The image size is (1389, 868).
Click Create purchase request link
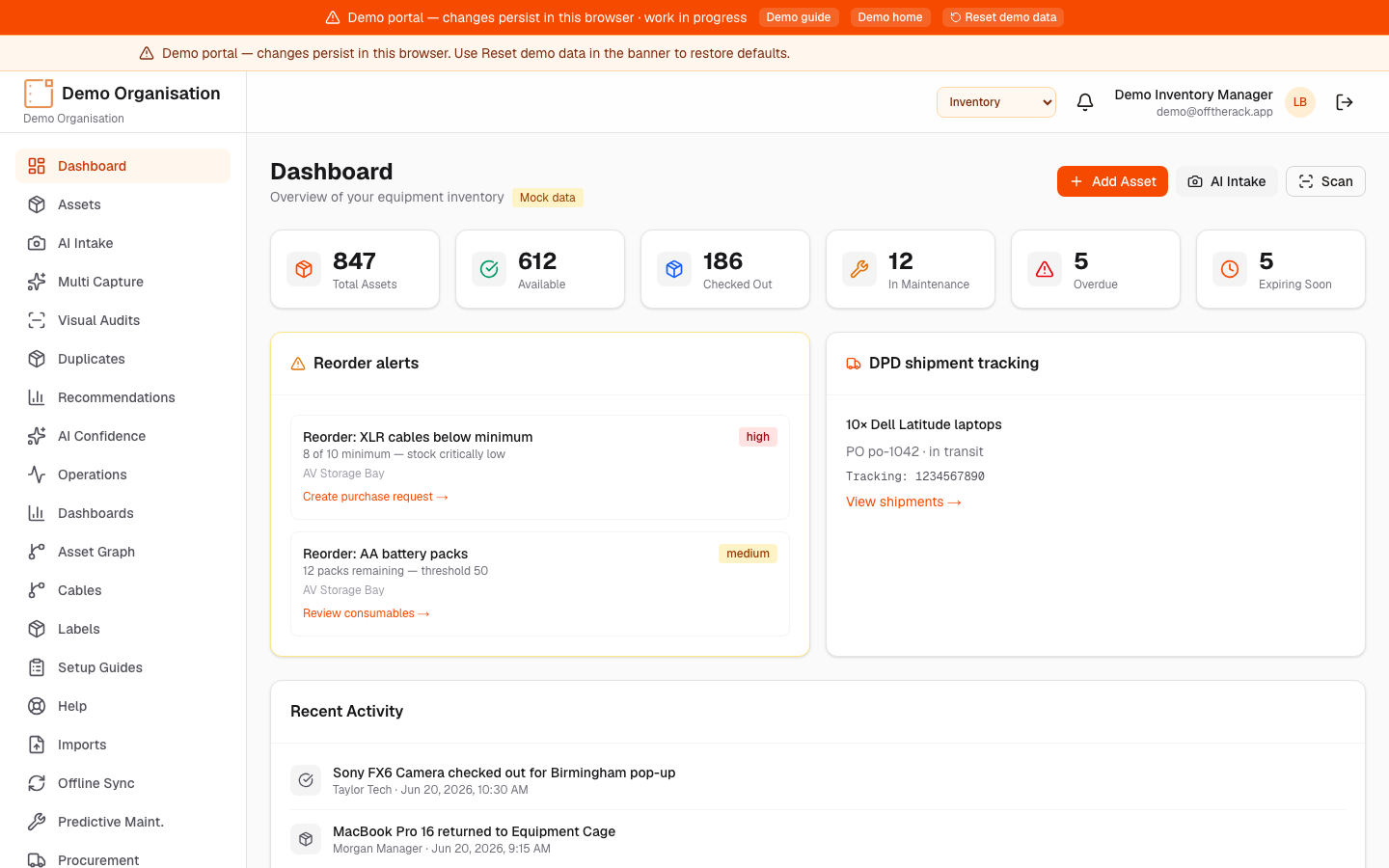[x=375, y=497]
